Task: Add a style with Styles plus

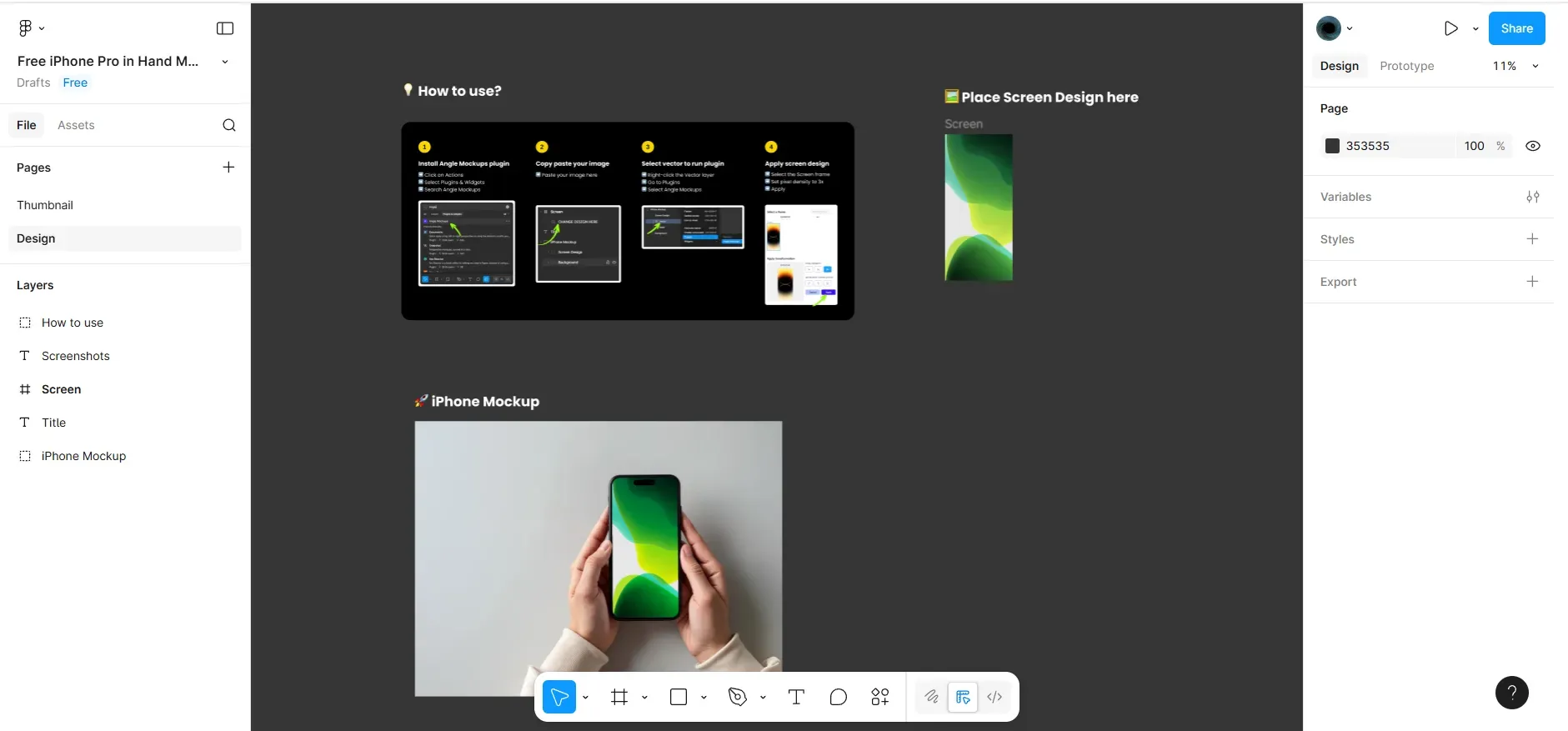Action: 1532,238
